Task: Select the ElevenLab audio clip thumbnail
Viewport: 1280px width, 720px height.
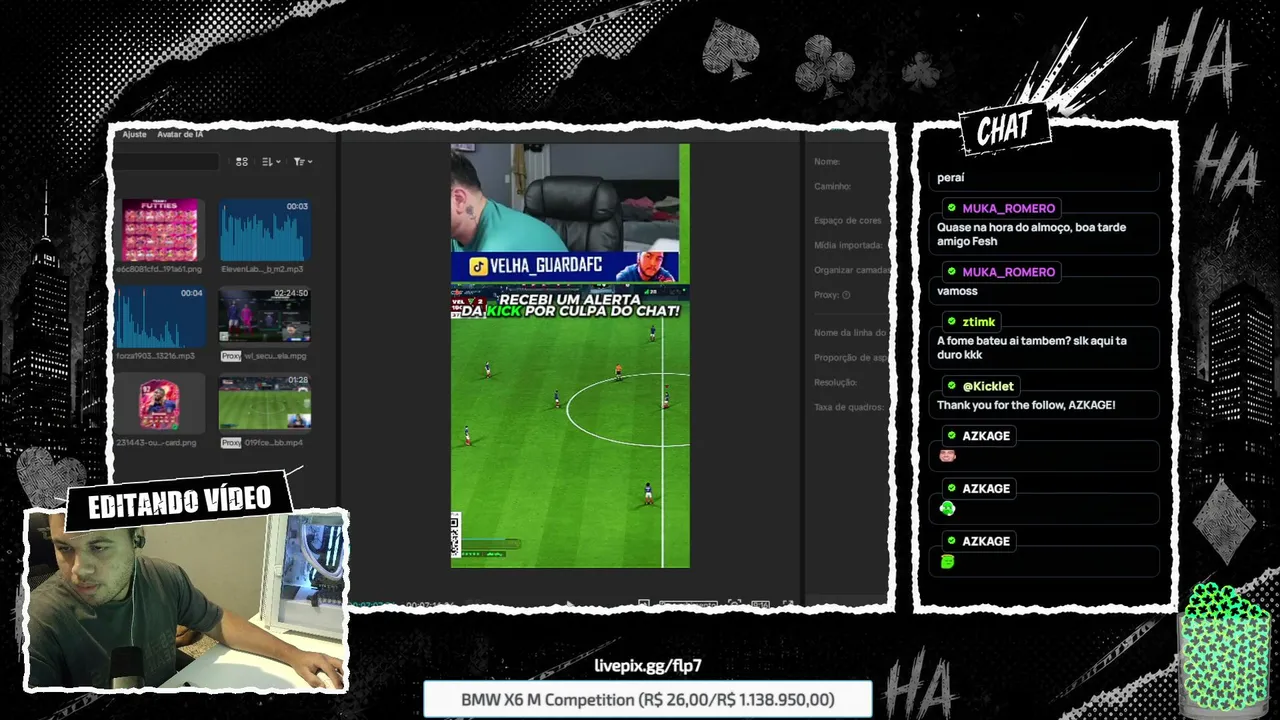Action: pyautogui.click(x=265, y=230)
